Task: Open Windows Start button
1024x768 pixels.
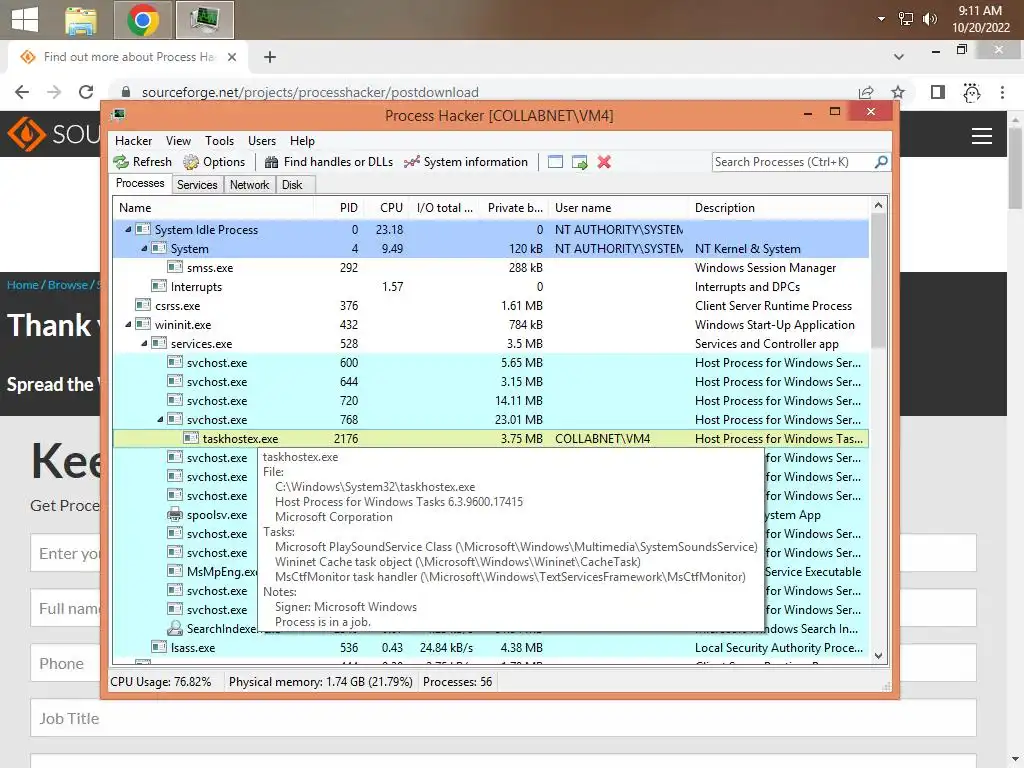Action: 25,19
